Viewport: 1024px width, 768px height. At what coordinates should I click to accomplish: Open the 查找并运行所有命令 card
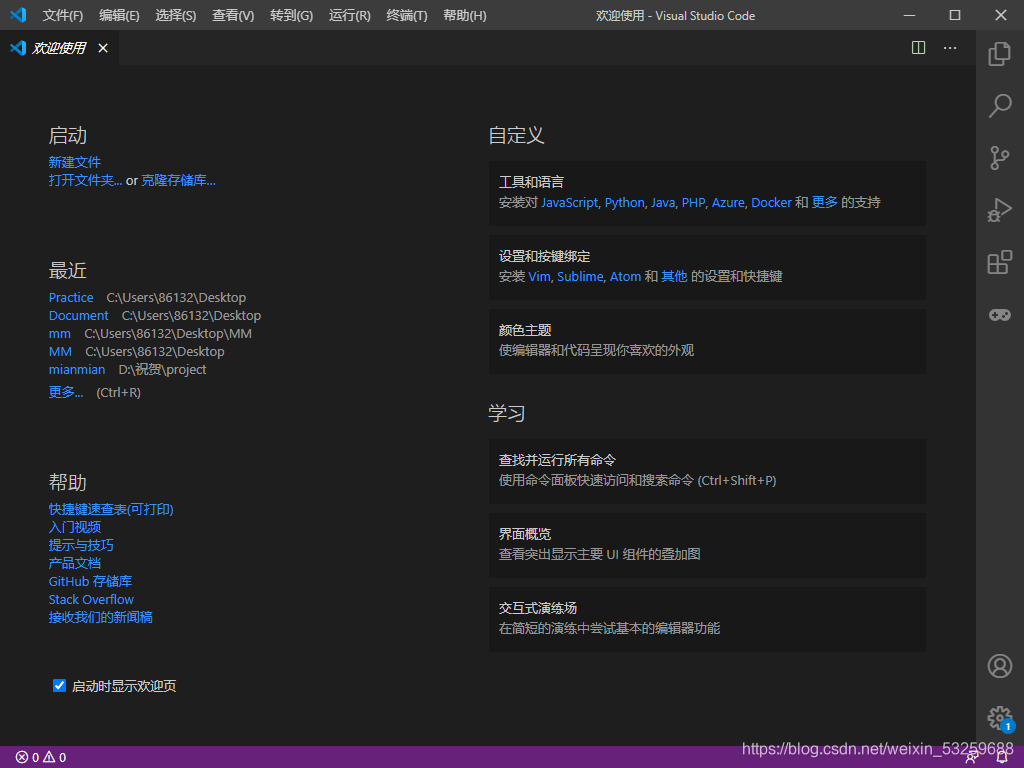point(707,471)
